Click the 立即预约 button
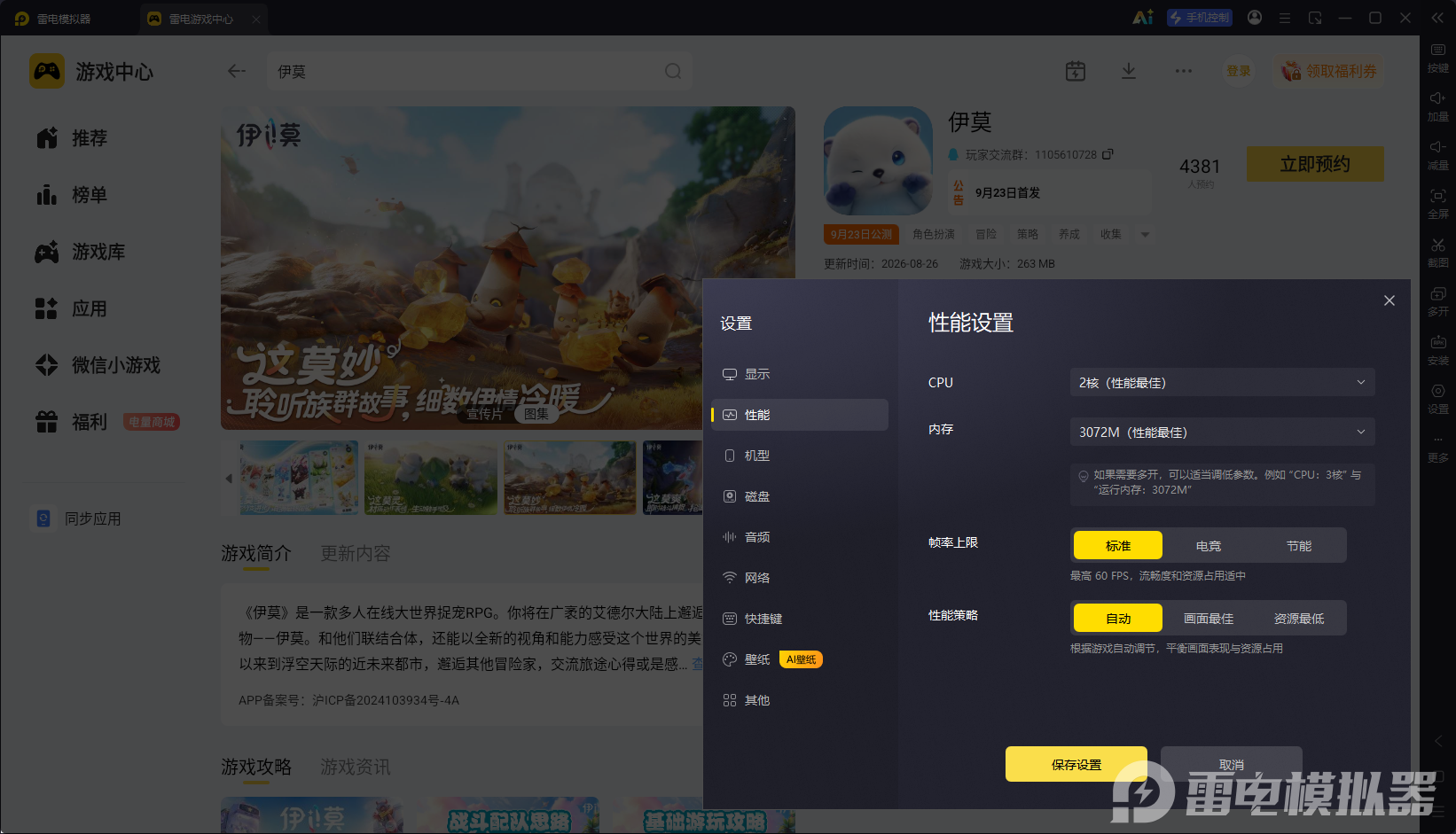This screenshot has height=834, width=1456. click(1315, 164)
